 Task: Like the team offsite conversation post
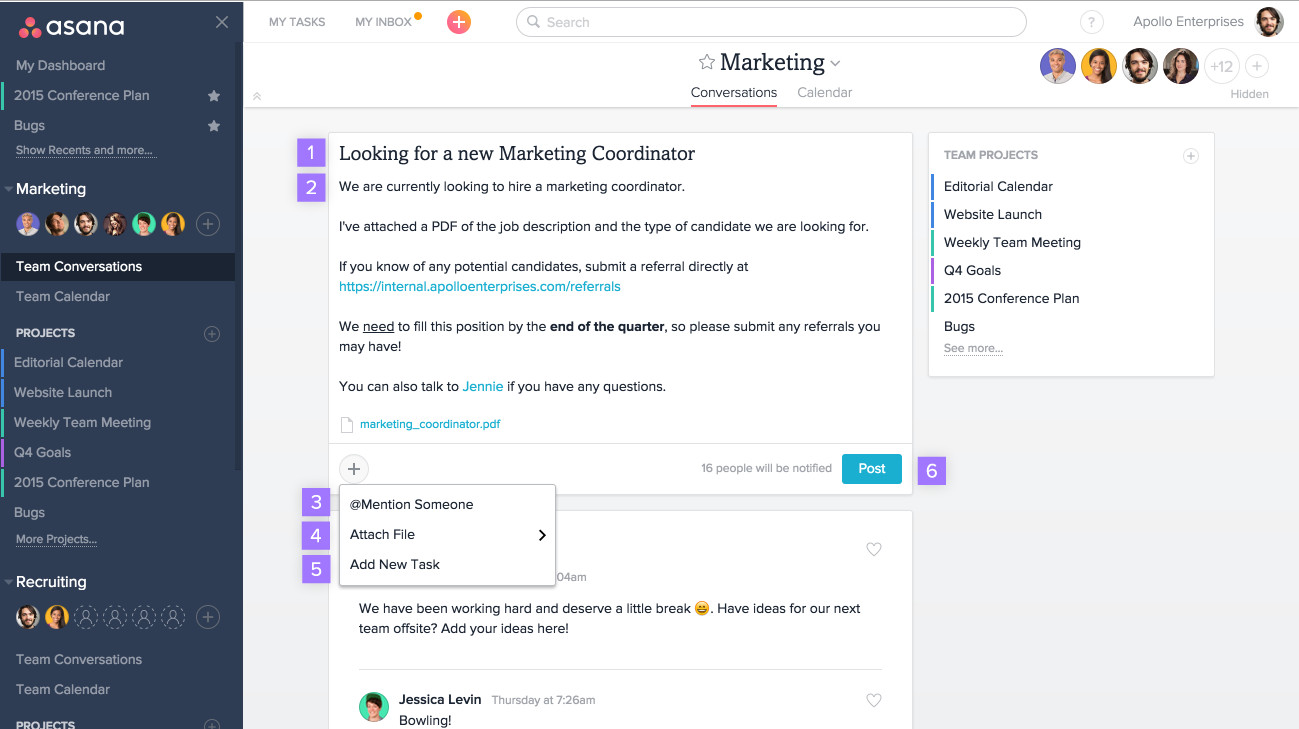click(873, 549)
